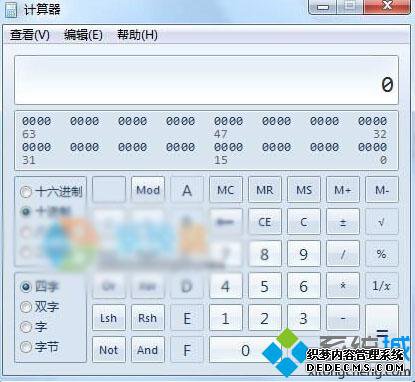The height and width of the screenshot is (382, 415).
Task: Toggle the bit group above label 31
Action: click(37, 147)
